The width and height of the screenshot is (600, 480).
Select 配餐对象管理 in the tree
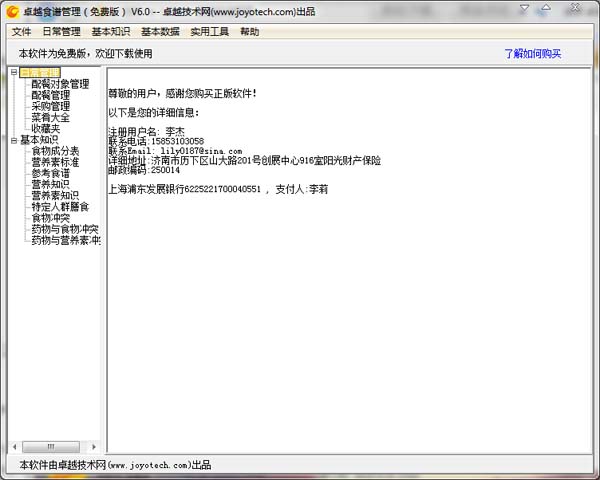pos(60,84)
